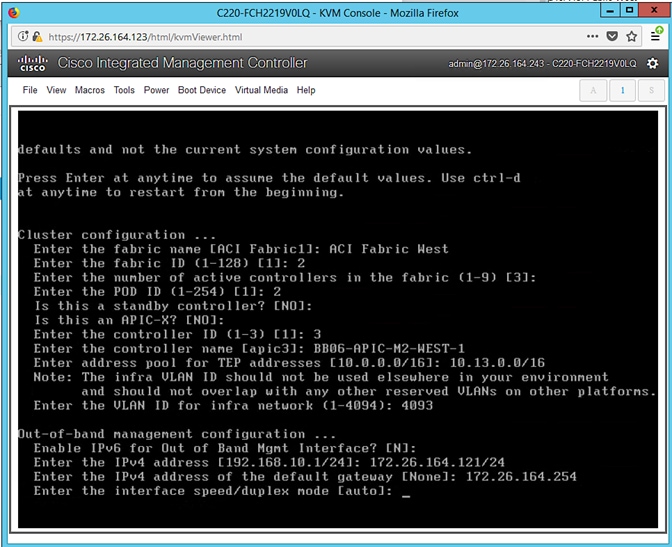Click the IPv4 address '172.26.164.121/24'
The width and height of the screenshot is (672, 547).
pos(437,462)
